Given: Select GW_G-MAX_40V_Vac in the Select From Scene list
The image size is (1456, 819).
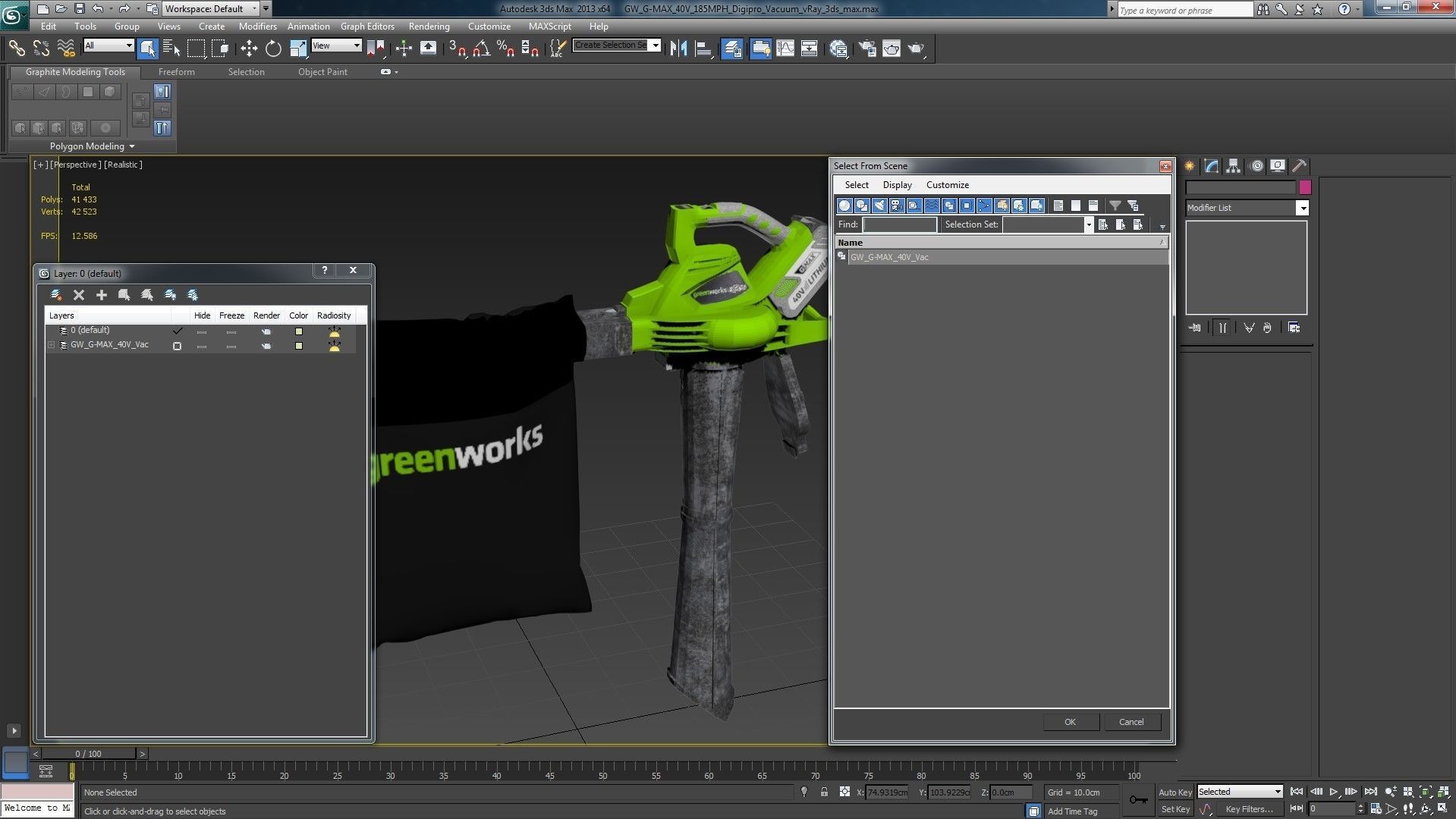Looking at the screenshot, I should [x=1002, y=257].
